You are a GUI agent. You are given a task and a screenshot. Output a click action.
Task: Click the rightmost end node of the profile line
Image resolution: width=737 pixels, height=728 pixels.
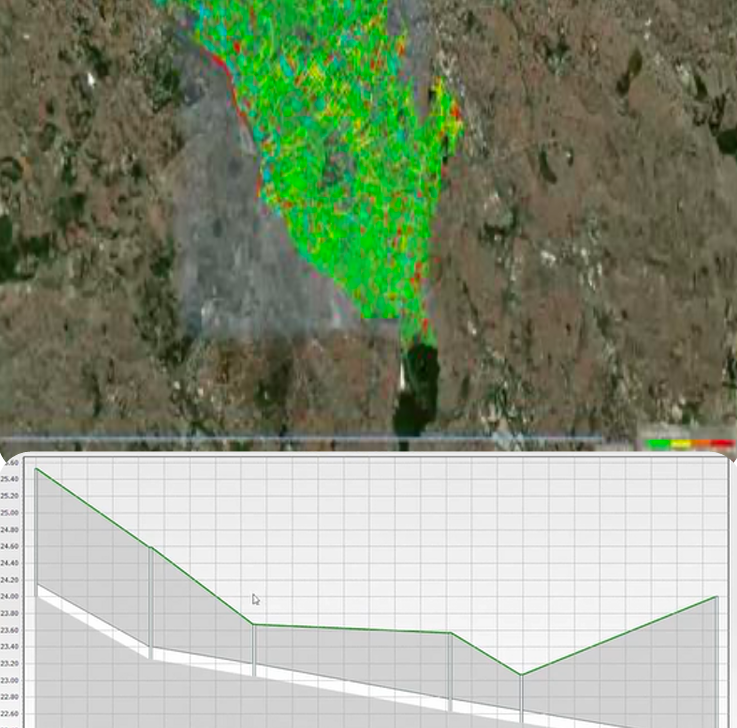[716, 597]
